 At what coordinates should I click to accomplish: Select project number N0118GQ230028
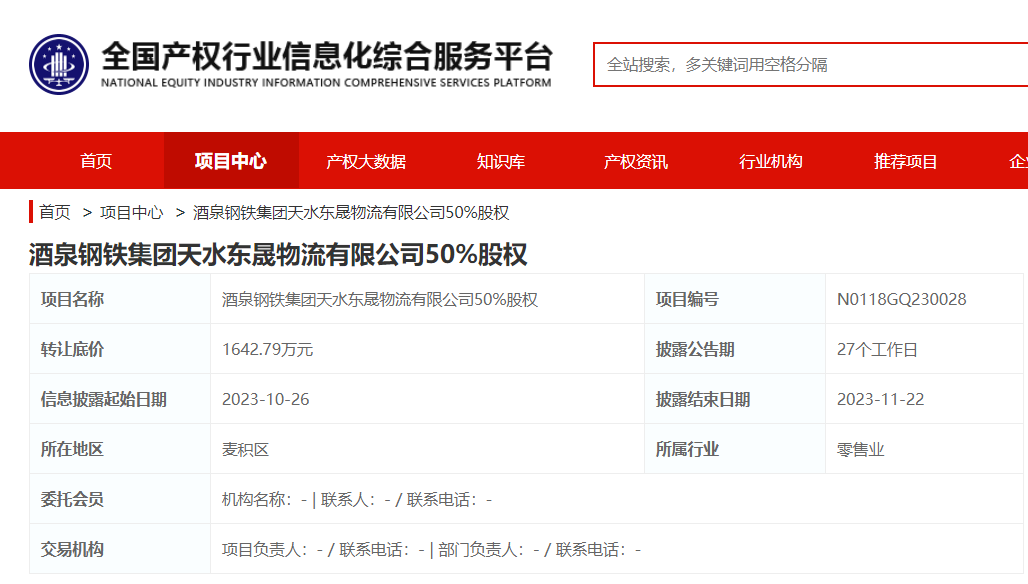(x=901, y=300)
